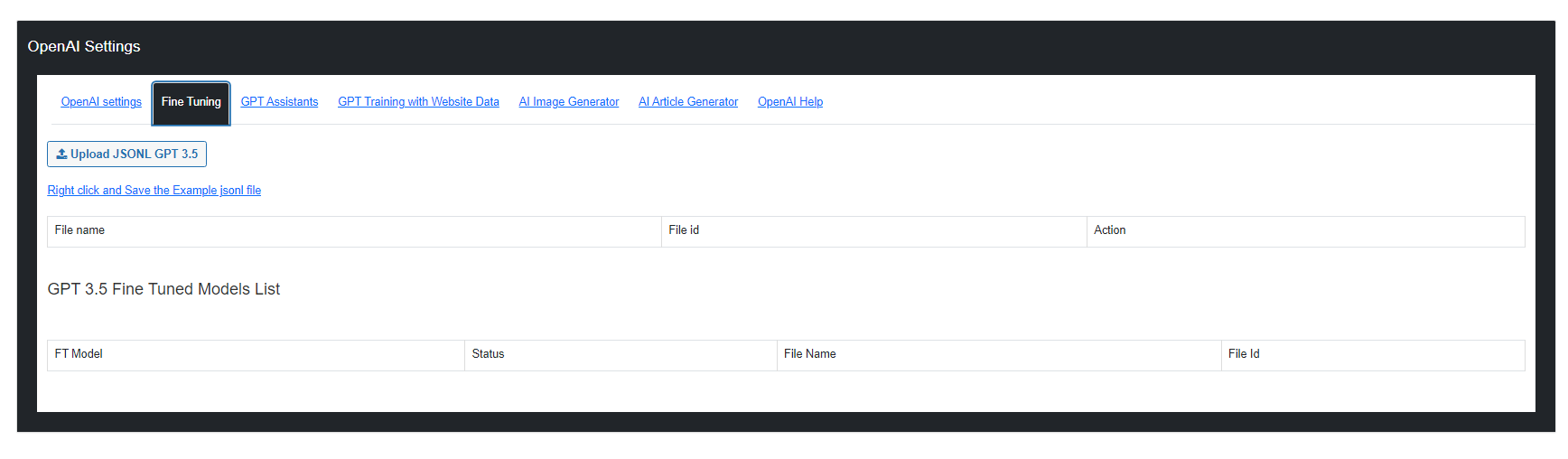Click the upload icon on JSONL button
The height and width of the screenshot is (459, 1568).
point(61,154)
